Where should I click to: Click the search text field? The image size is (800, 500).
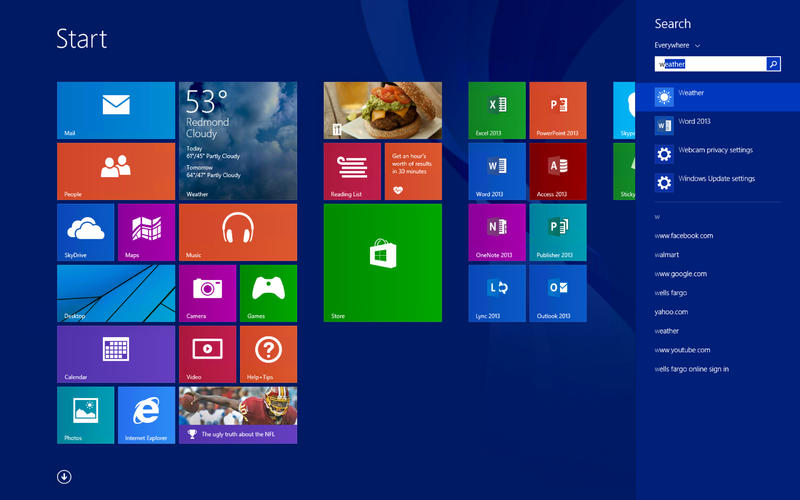[x=710, y=64]
